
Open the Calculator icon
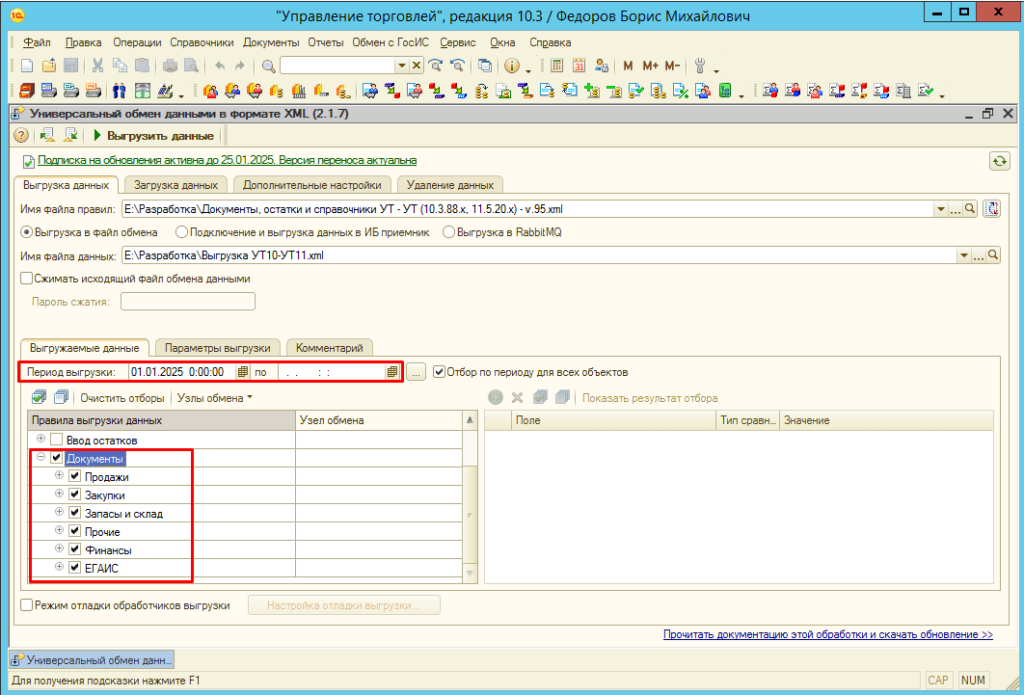557,65
